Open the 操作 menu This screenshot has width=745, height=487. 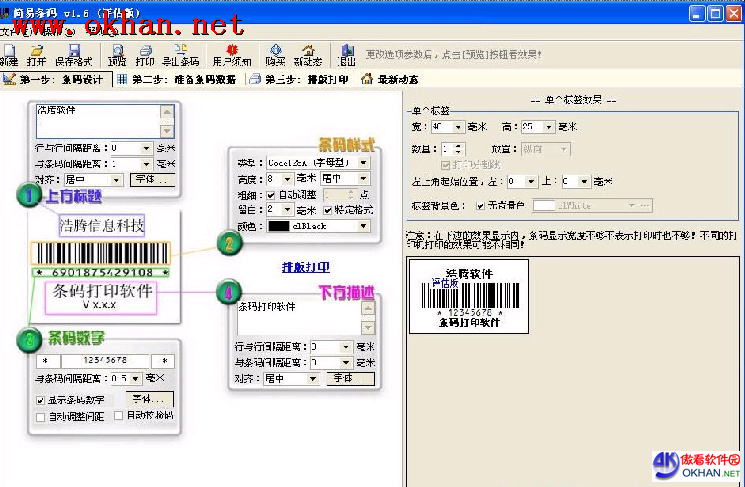[x=57, y=32]
